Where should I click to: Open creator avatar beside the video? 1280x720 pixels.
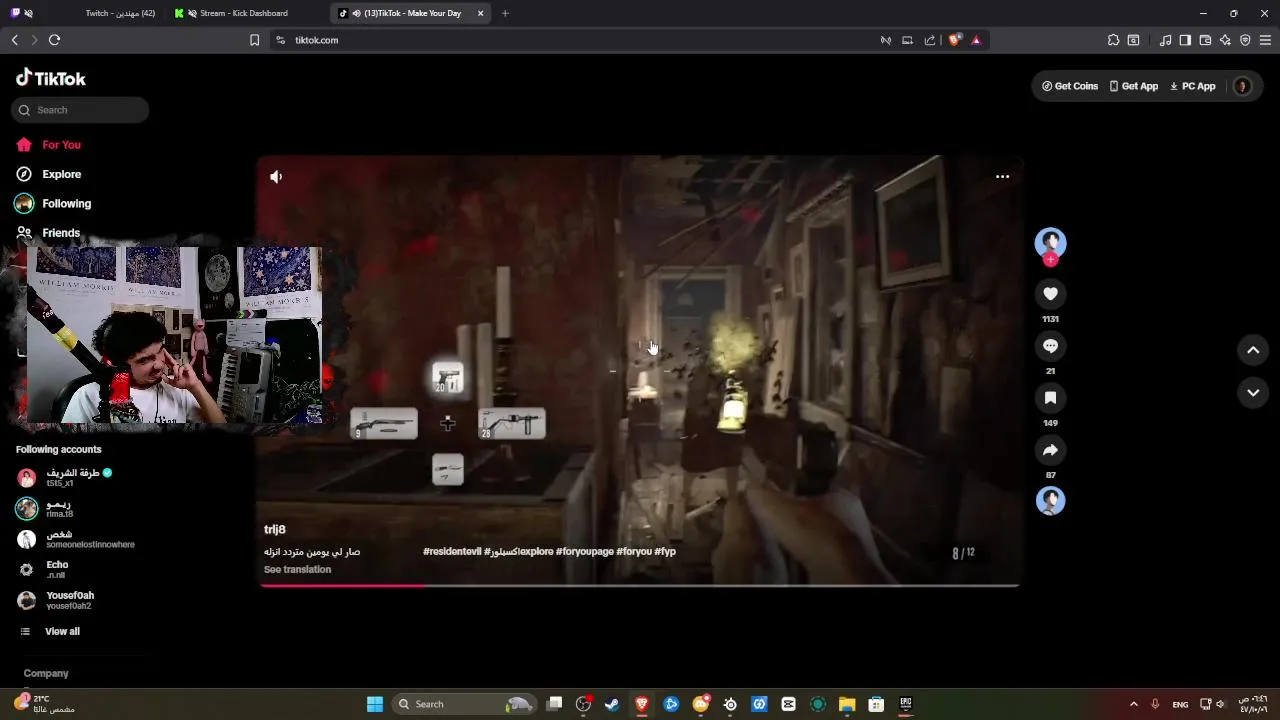[x=1050, y=241]
